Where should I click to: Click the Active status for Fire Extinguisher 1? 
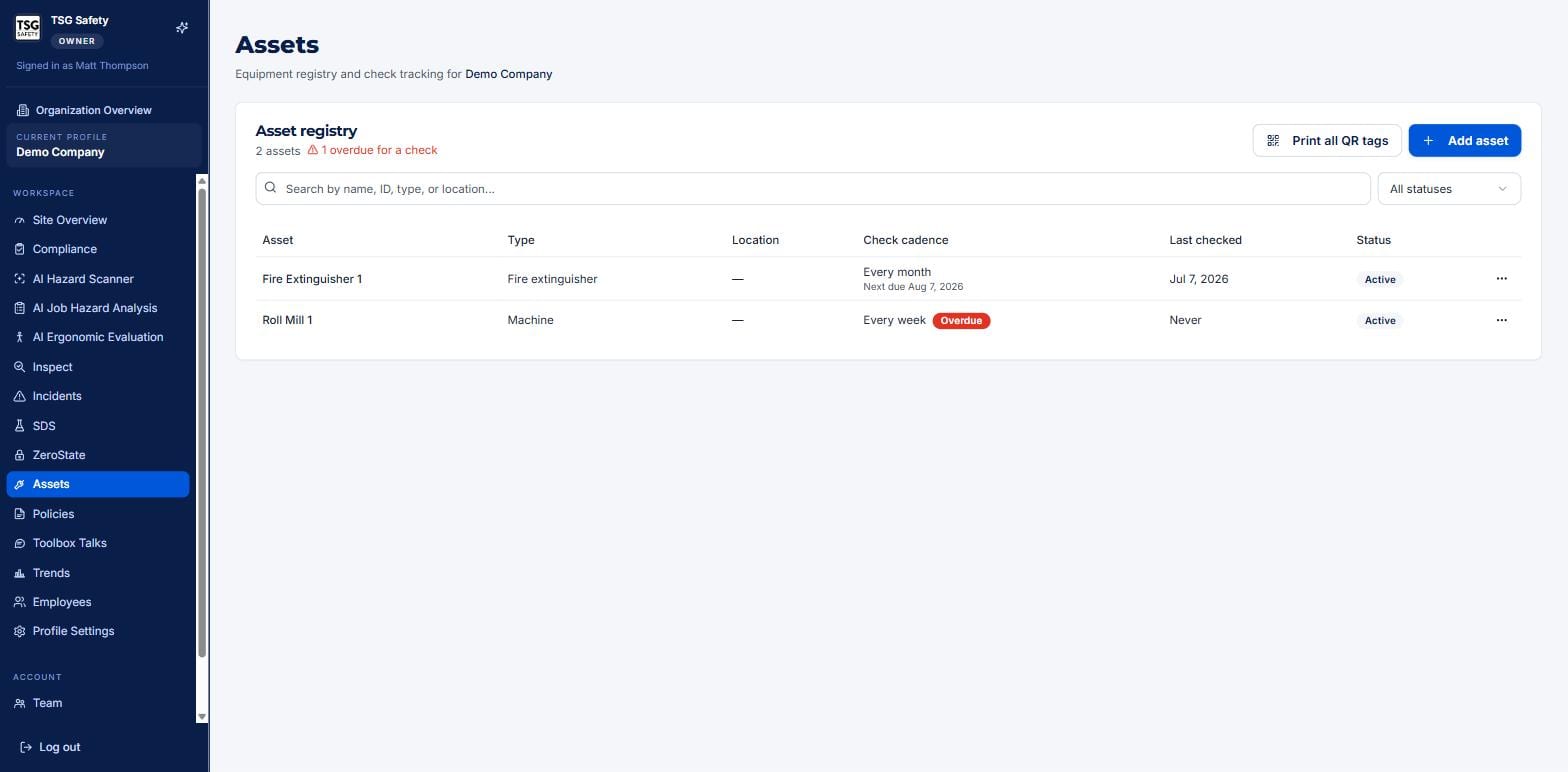pyautogui.click(x=1380, y=280)
